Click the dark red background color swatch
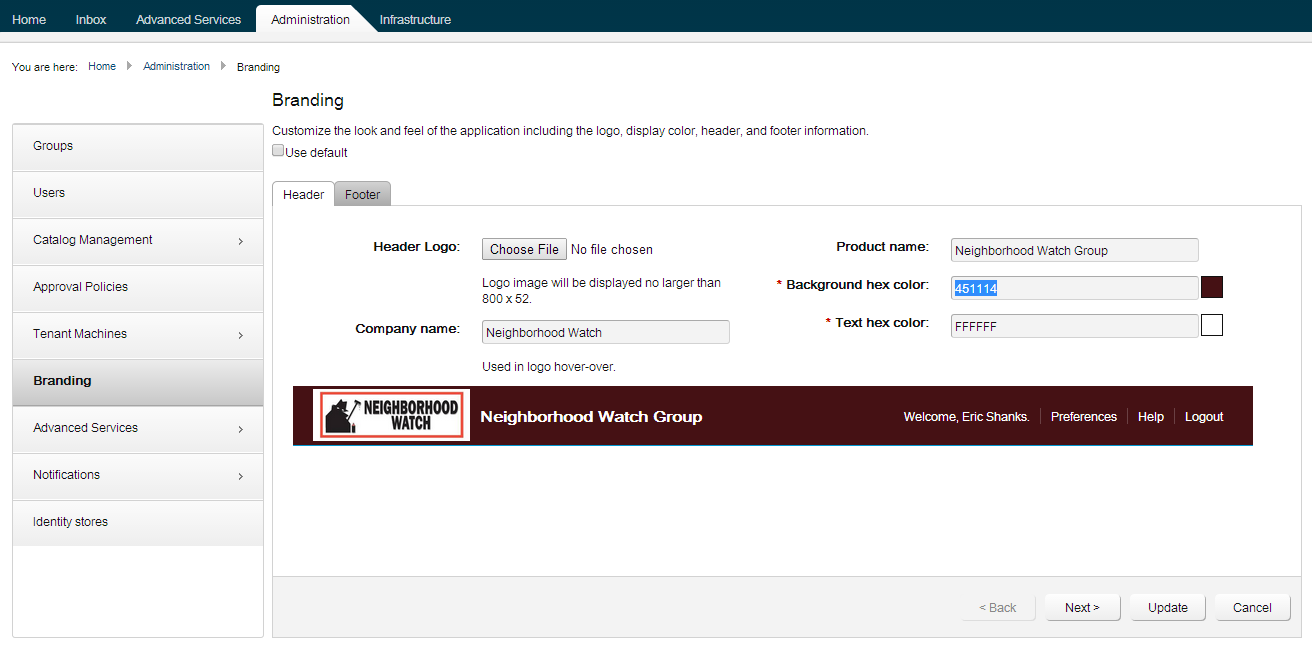Image resolution: width=1312 pixels, height=650 pixels. click(1211, 287)
